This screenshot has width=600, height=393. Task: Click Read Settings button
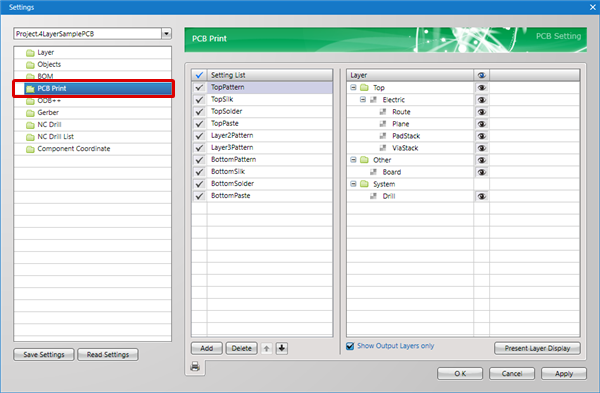pyautogui.click(x=108, y=355)
